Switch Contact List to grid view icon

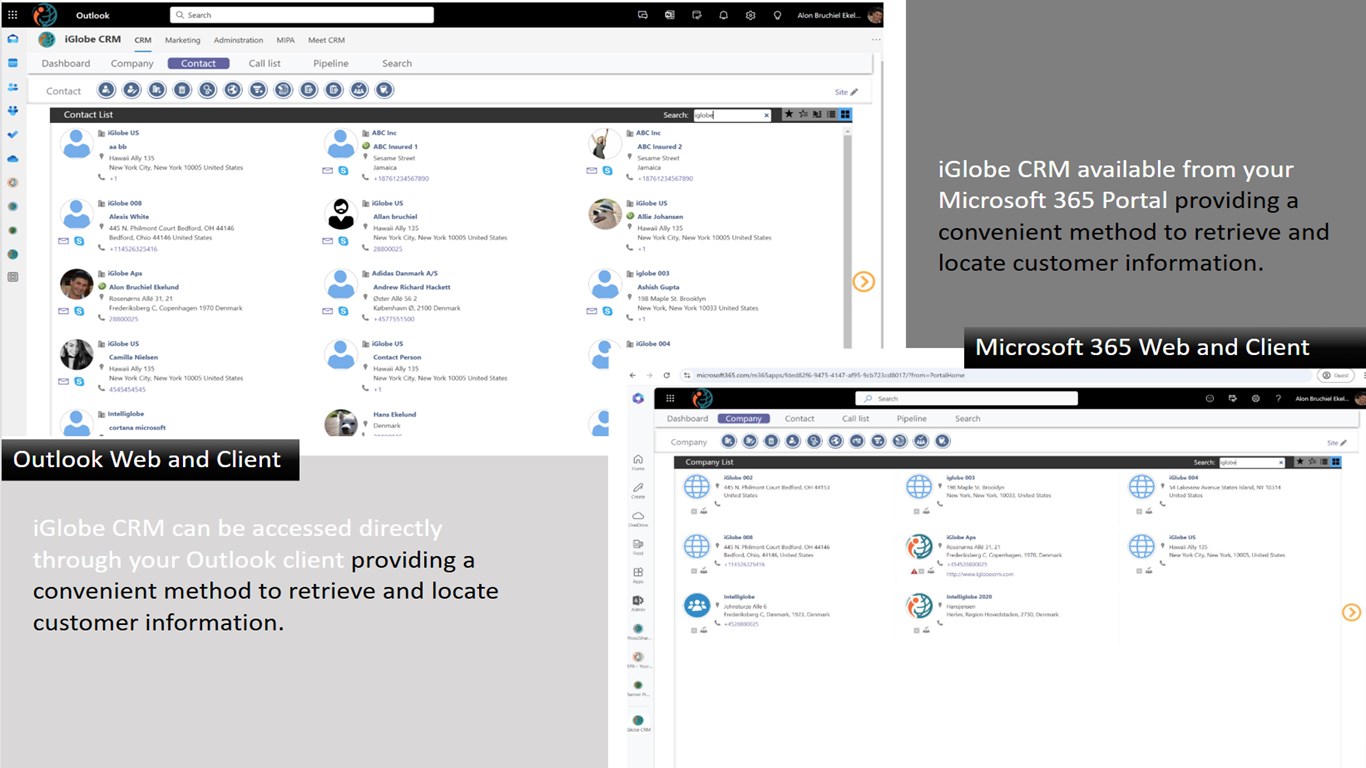coord(846,115)
